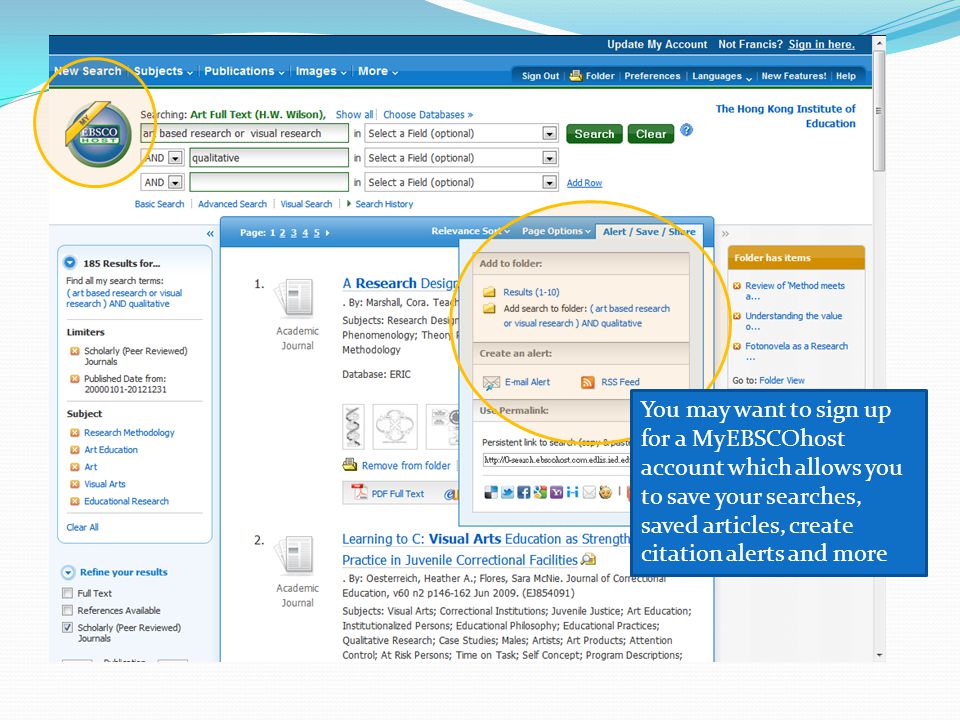Share via the email envelope icon in permalink panel
This screenshot has height=720, width=960.
pyautogui.click(x=589, y=492)
